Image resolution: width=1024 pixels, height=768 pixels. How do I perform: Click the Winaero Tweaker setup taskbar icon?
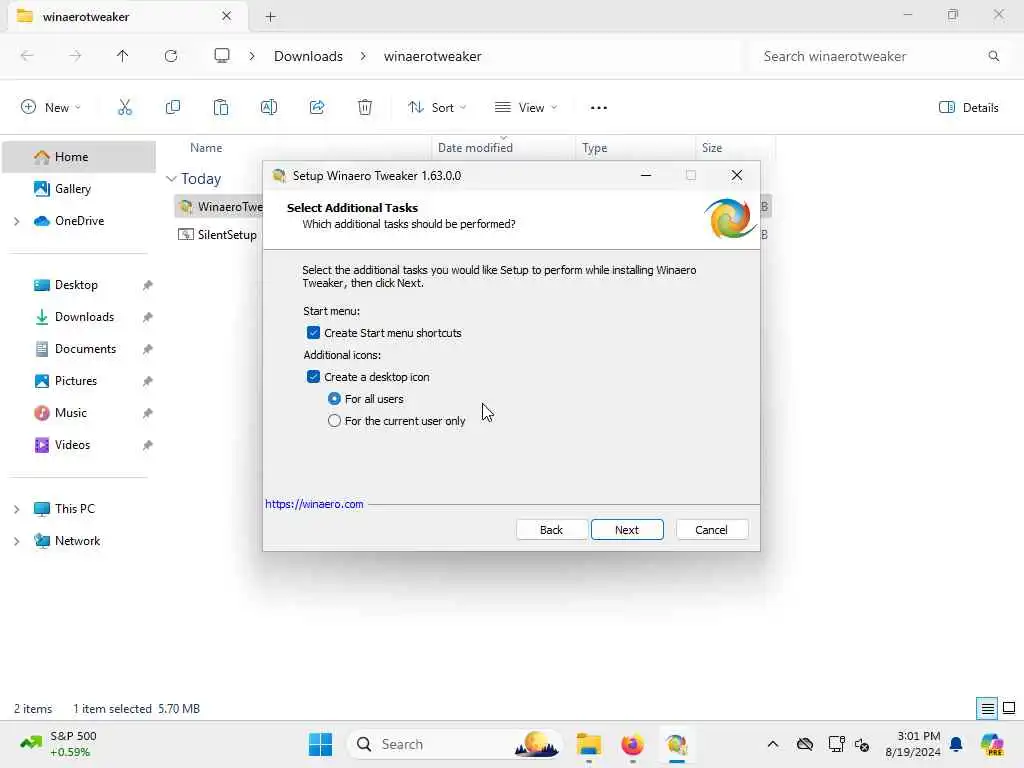tap(677, 744)
